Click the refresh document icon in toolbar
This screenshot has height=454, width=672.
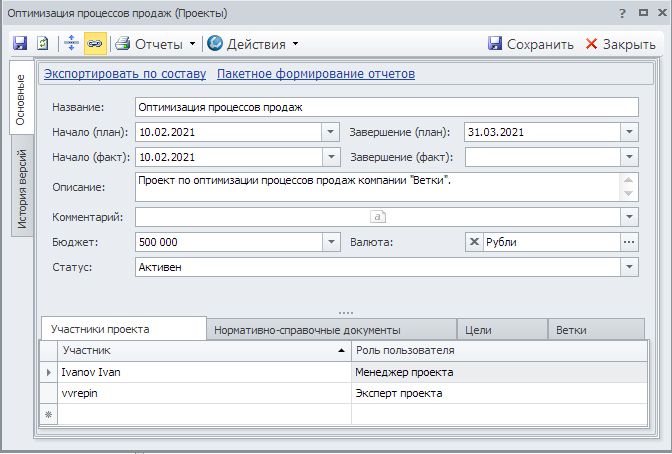[x=42, y=44]
